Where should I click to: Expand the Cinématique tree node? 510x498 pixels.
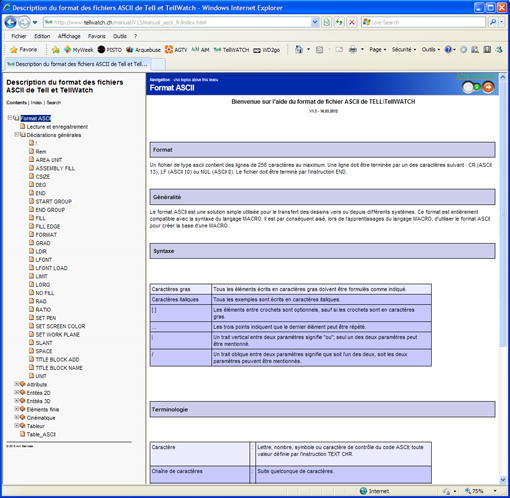pos(16,417)
